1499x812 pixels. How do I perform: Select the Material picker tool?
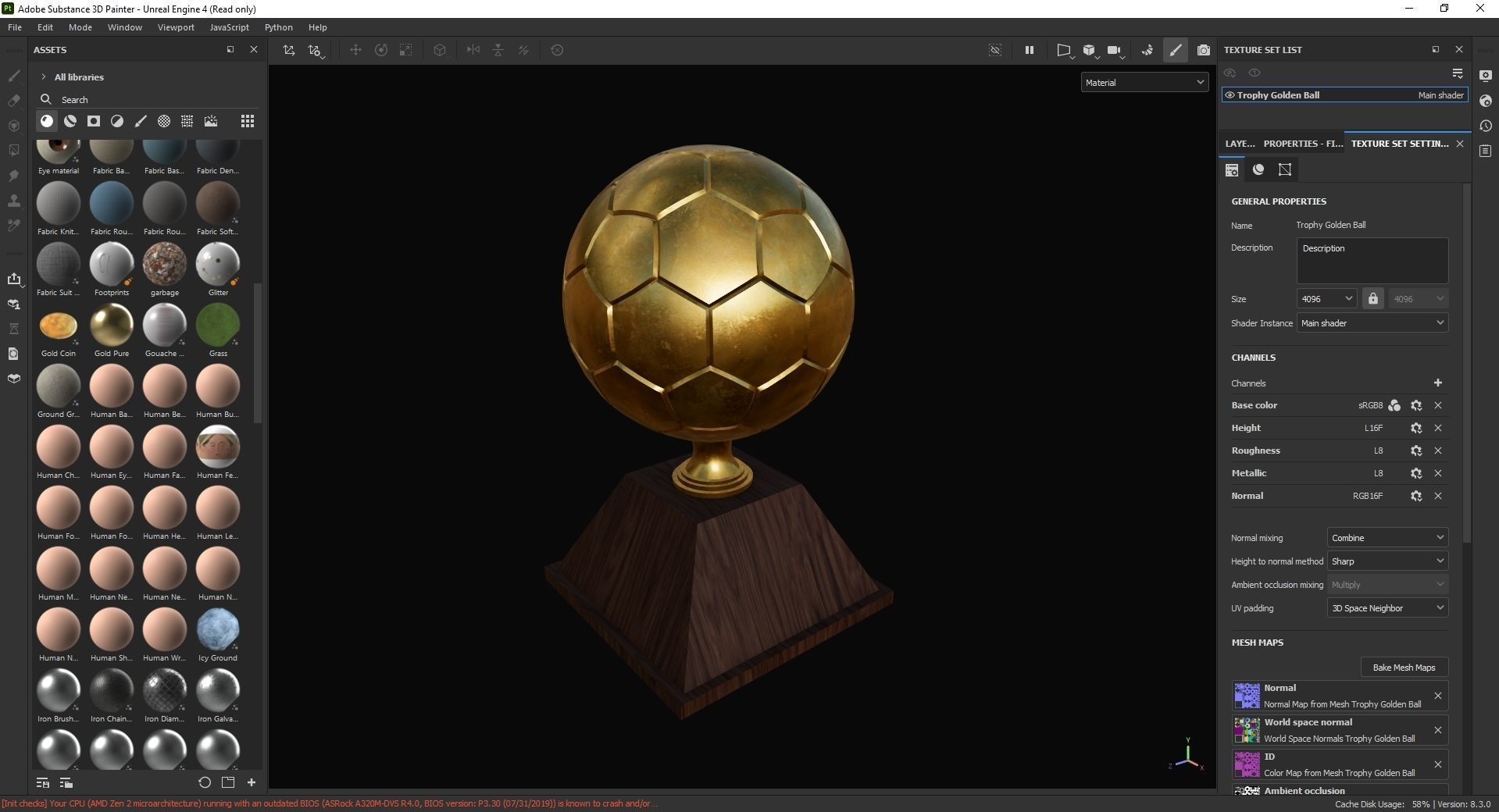tap(13, 226)
